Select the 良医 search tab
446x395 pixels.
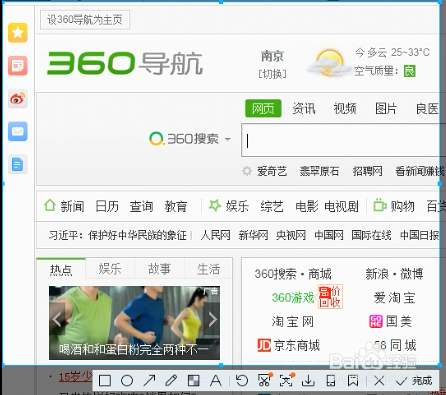(428, 108)
